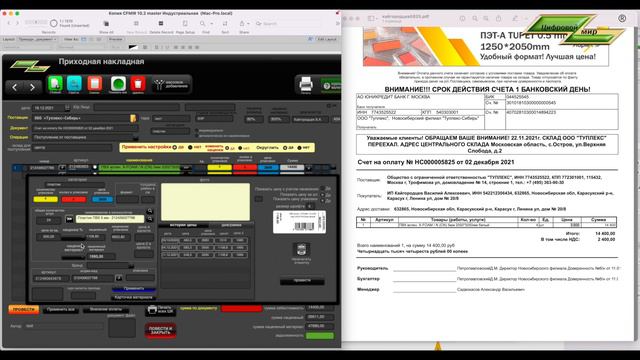
Task: Open the Share dropdown arrow in toolbar
Action: point(250,24)
